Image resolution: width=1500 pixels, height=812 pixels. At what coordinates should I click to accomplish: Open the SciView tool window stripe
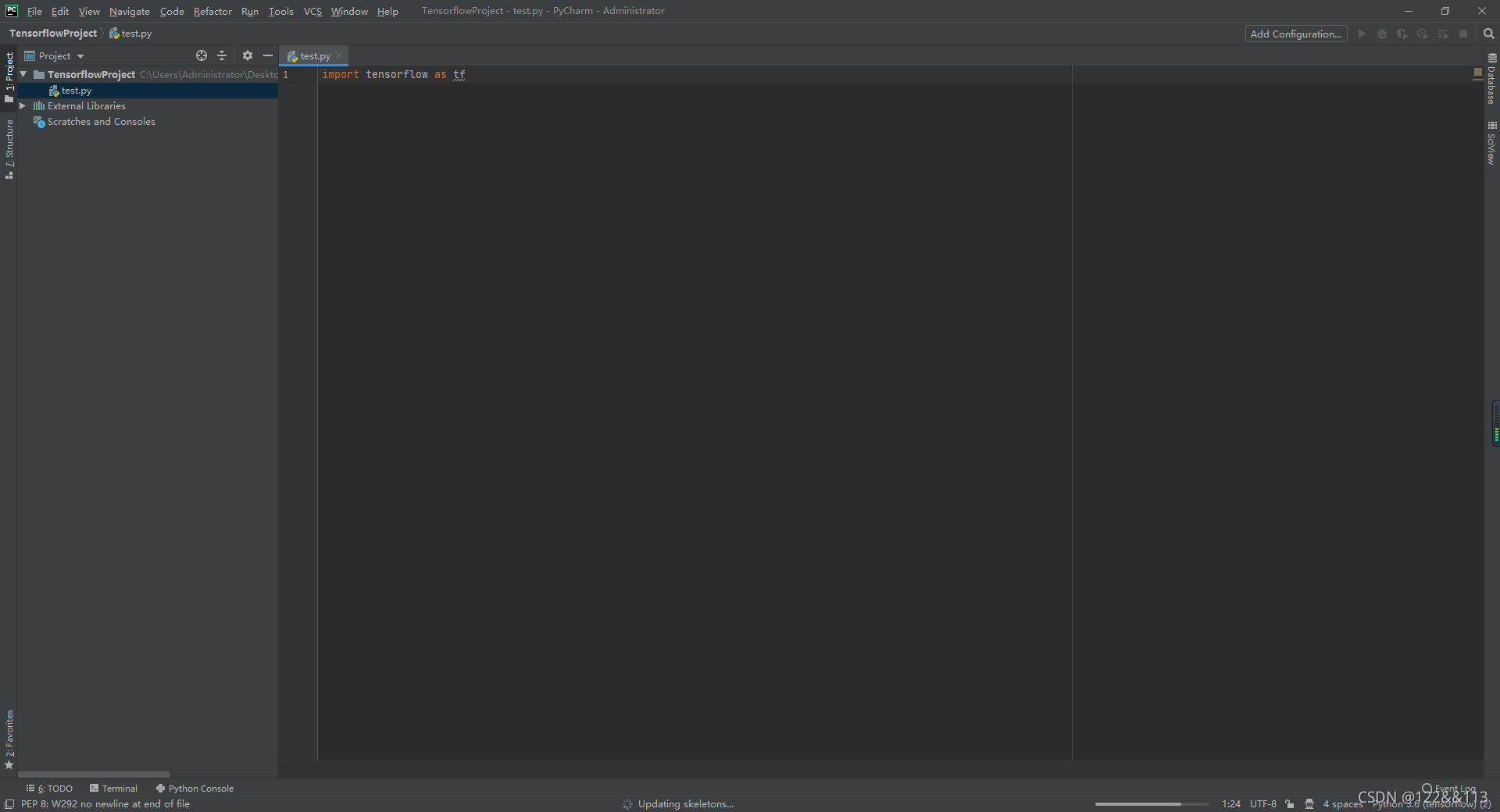1491,143
